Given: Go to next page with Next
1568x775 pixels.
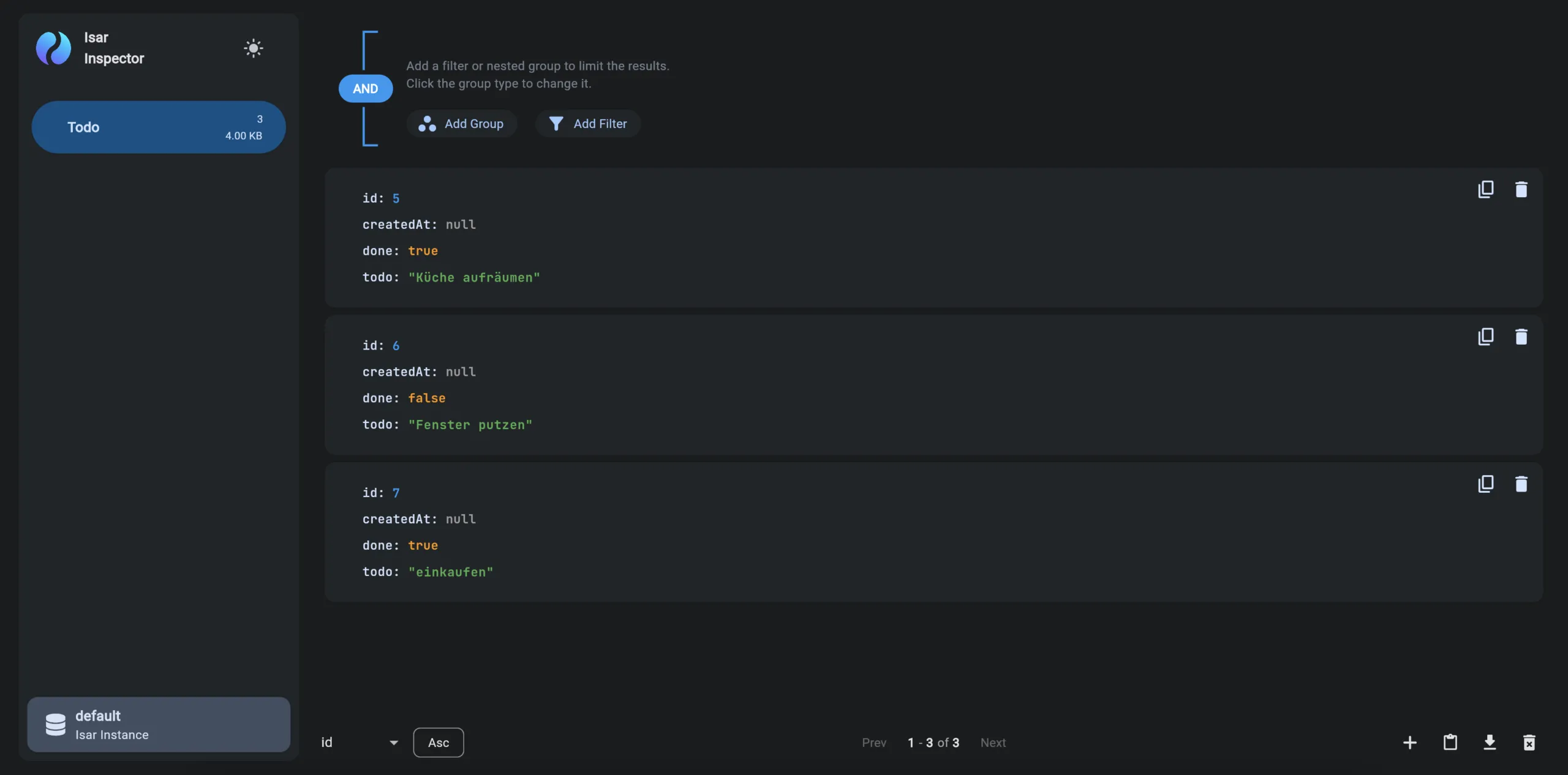Looking at the screenshot, I should click(992, 742).
